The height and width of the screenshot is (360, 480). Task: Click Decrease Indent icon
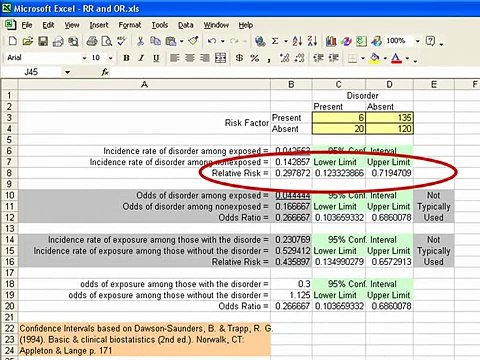click(318, 58)
